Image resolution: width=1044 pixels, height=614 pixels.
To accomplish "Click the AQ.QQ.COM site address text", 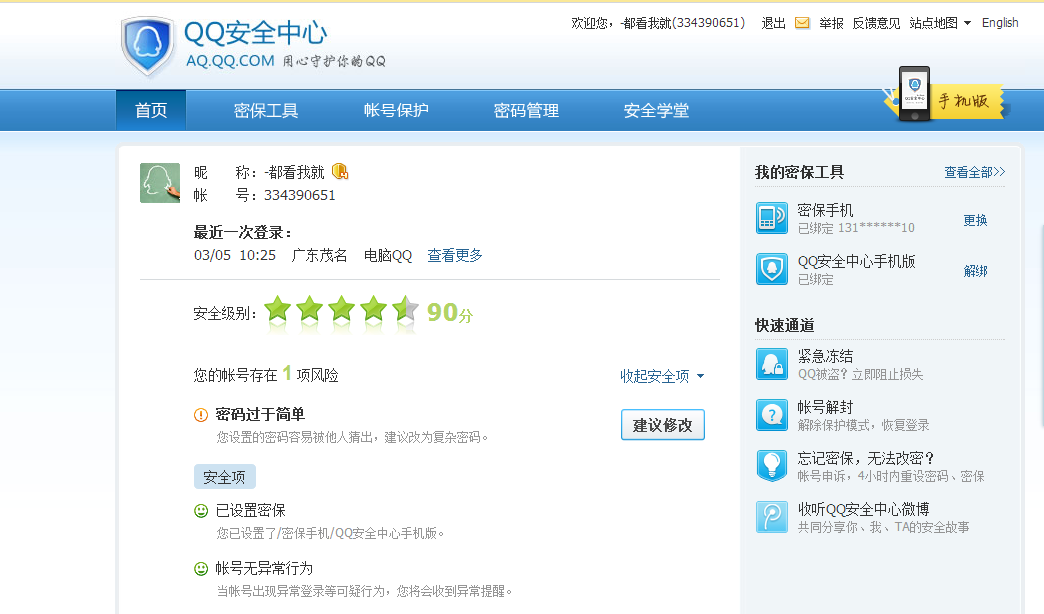I will (230, 61).
